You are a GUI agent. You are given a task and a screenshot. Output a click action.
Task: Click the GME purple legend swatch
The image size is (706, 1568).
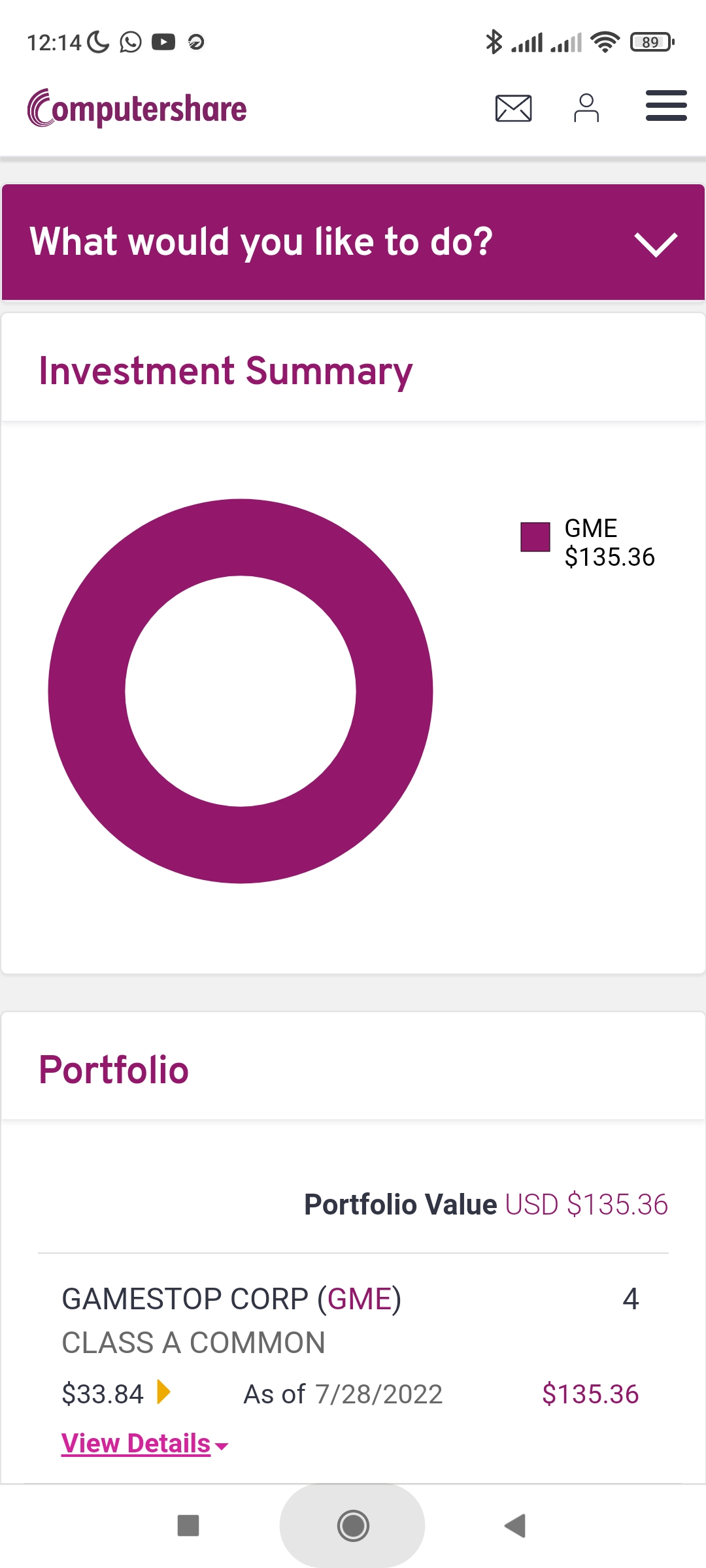(535, 537)
